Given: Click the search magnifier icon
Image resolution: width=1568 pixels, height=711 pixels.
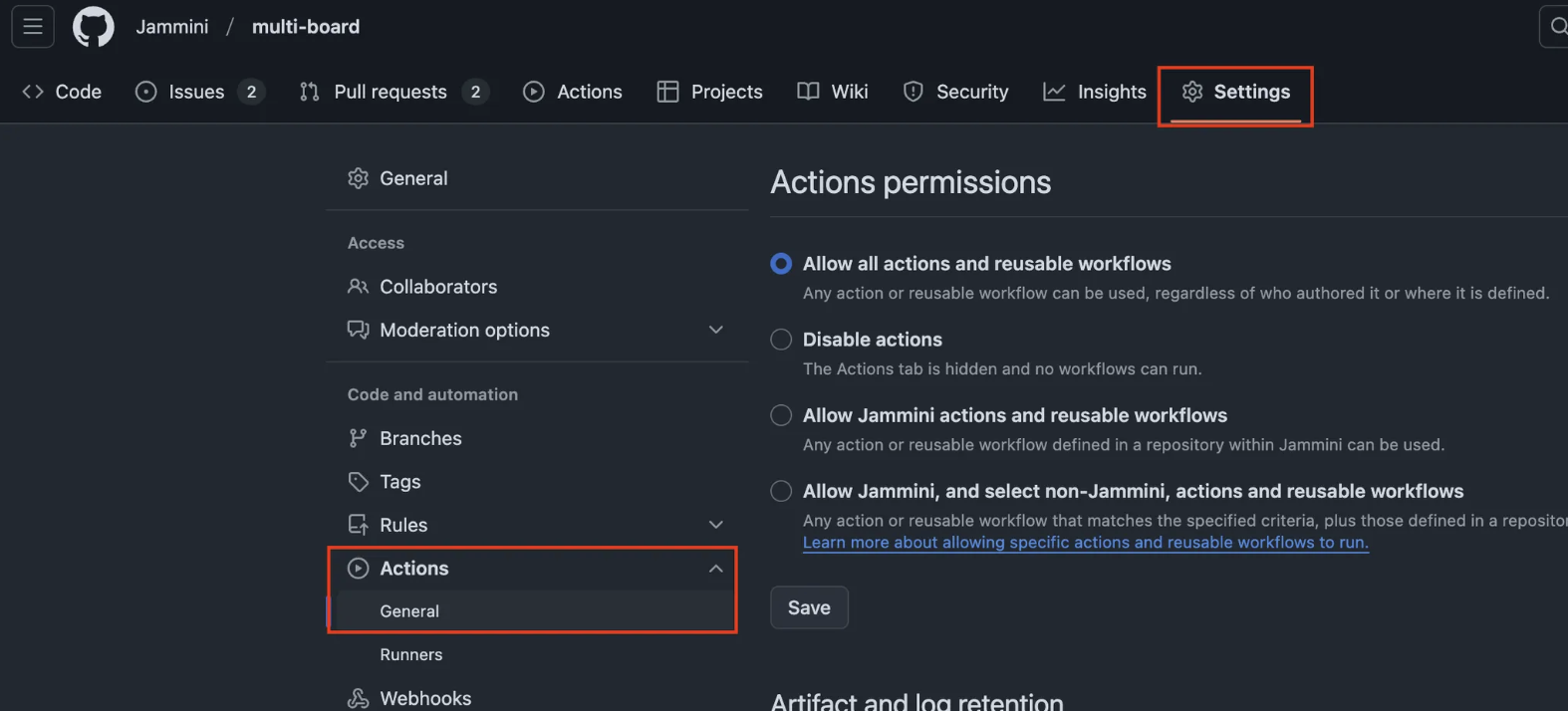Looking at the screenshot, I should (x=1557, y=27).
